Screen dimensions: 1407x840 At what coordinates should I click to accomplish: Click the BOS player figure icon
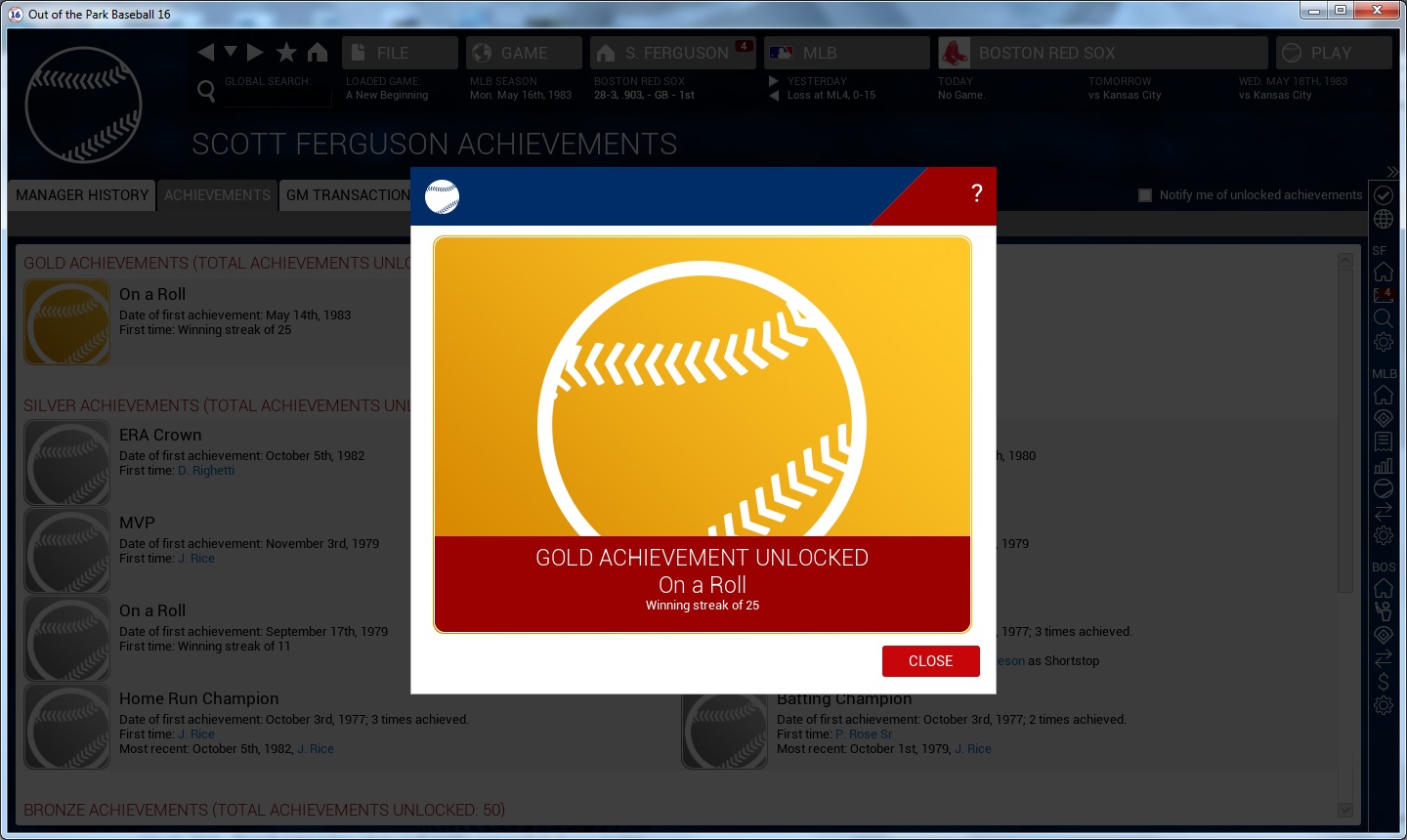pos(1384,611)
